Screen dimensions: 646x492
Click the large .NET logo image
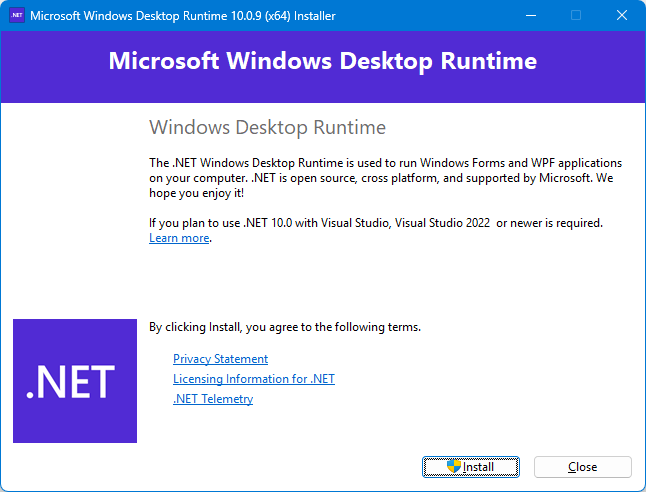(x=75, y=381)
